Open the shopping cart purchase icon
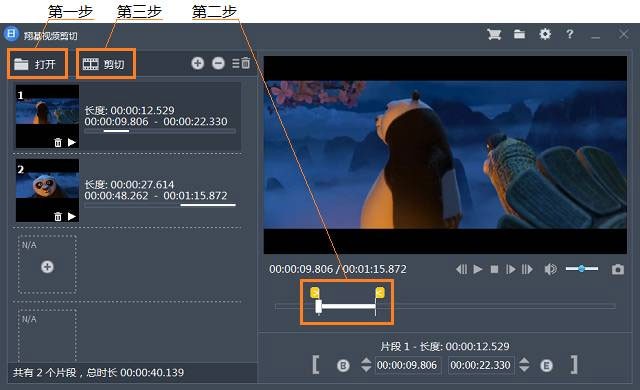Image resolution: width=640 pixels, height=390 pixels. (x=494, y=34)
